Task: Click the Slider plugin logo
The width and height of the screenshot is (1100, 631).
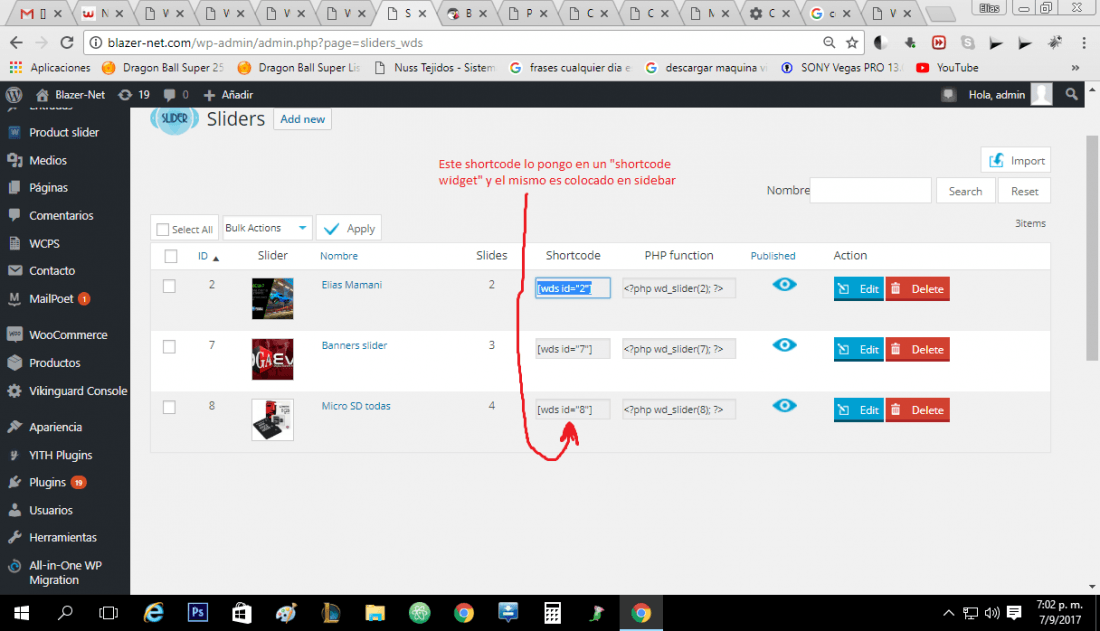Action: tap(175, 119)
